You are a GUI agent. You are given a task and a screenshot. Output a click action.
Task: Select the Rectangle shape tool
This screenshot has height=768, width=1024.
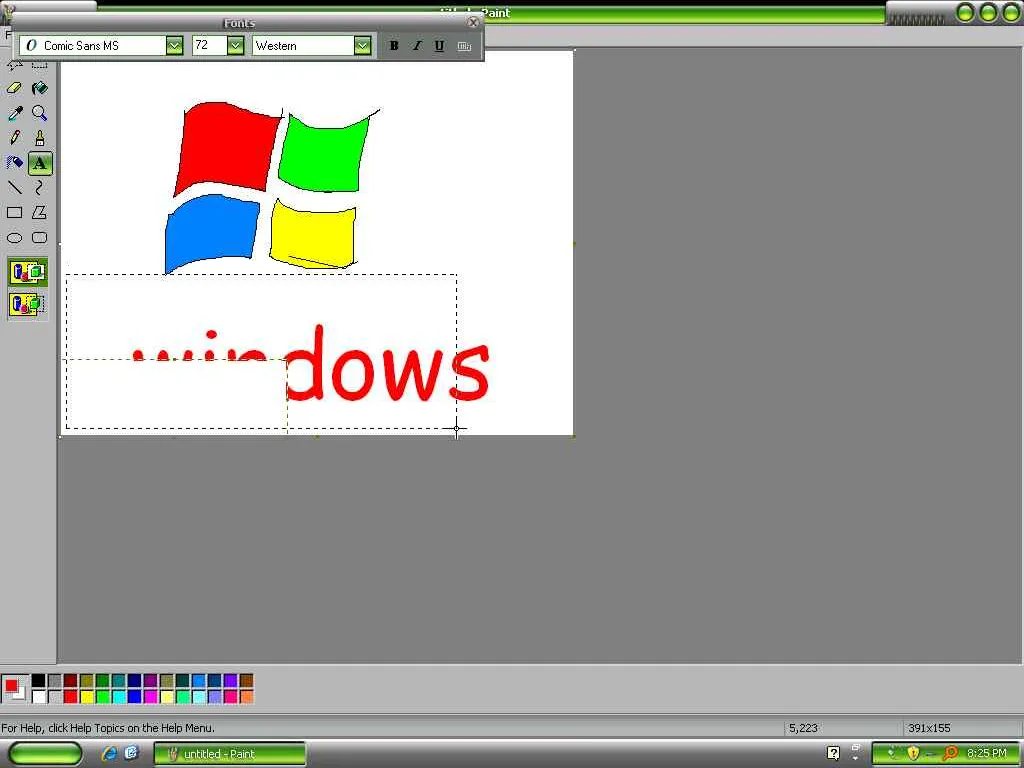14,213
